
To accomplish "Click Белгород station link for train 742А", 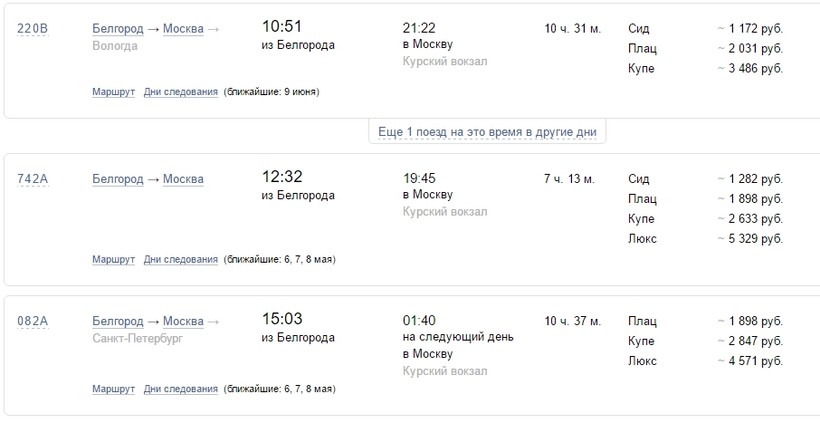I will point(117,180).
